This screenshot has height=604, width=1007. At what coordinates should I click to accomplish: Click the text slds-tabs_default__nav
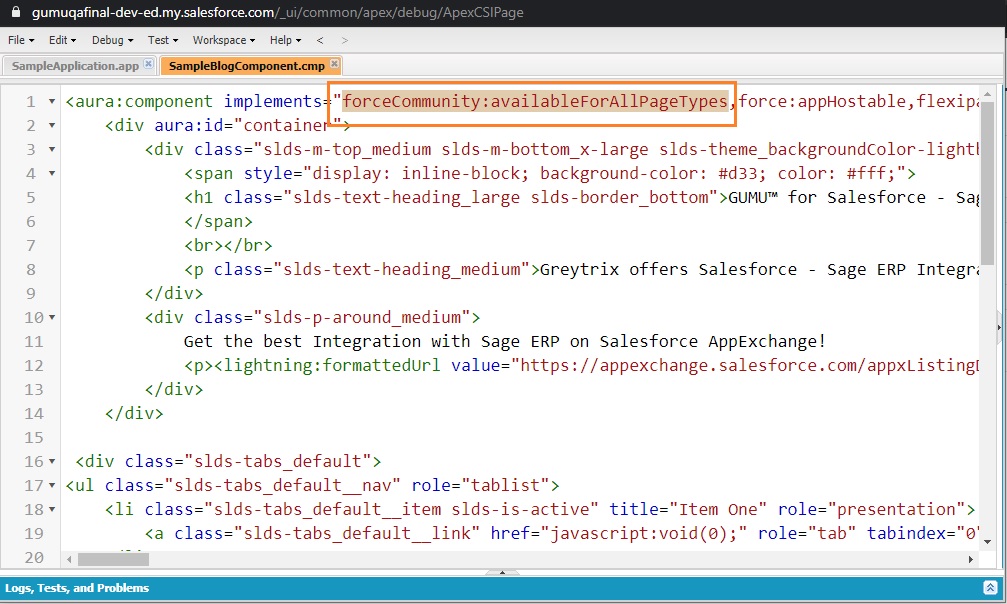coord(283,485)
